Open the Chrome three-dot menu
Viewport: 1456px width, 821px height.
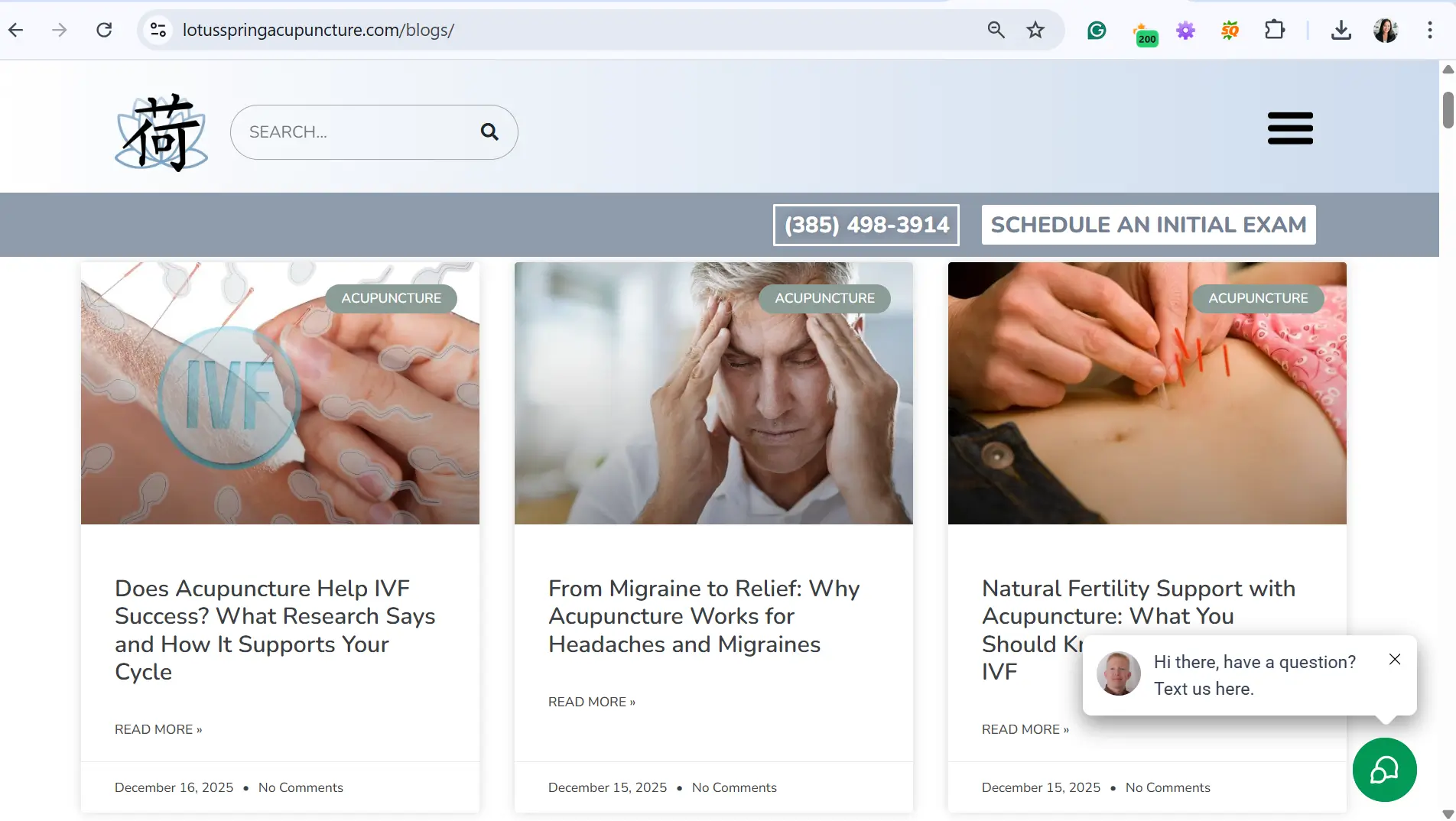pyautogui.click(x=1429, y=30)
